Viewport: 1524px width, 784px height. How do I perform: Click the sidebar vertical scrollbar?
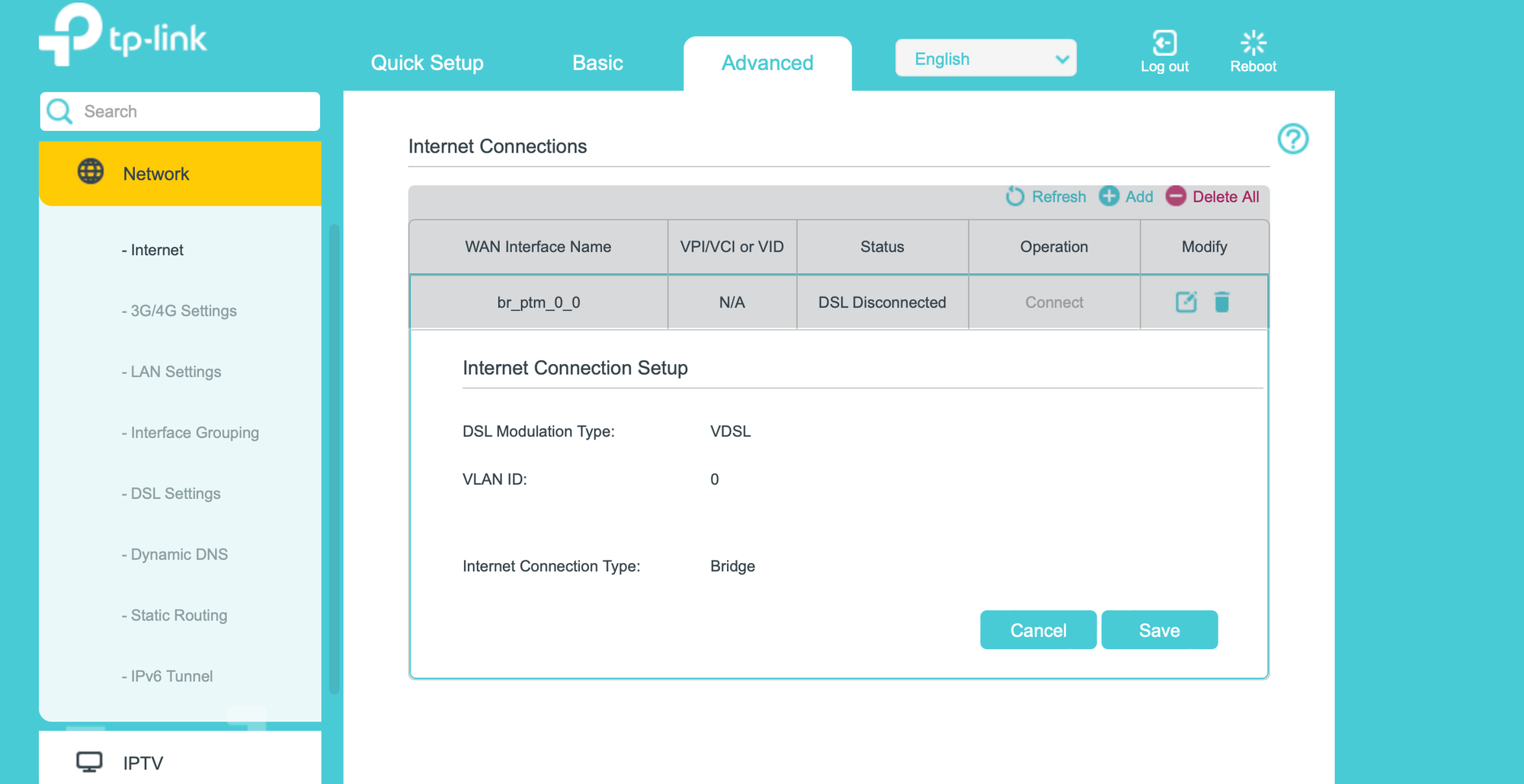[x=334, y=457]
